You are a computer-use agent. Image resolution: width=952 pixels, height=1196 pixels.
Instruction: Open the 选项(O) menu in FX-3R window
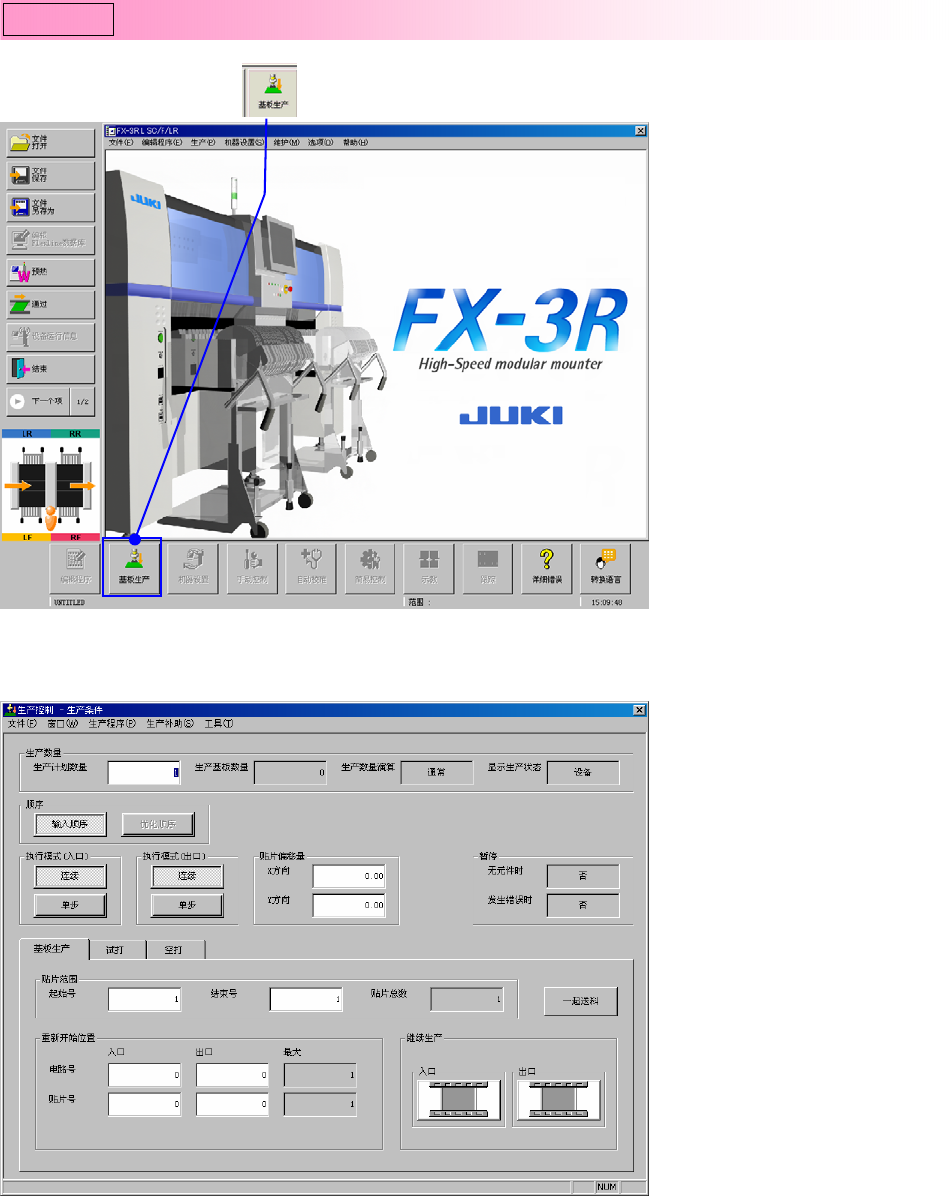(x=320, y=143)
